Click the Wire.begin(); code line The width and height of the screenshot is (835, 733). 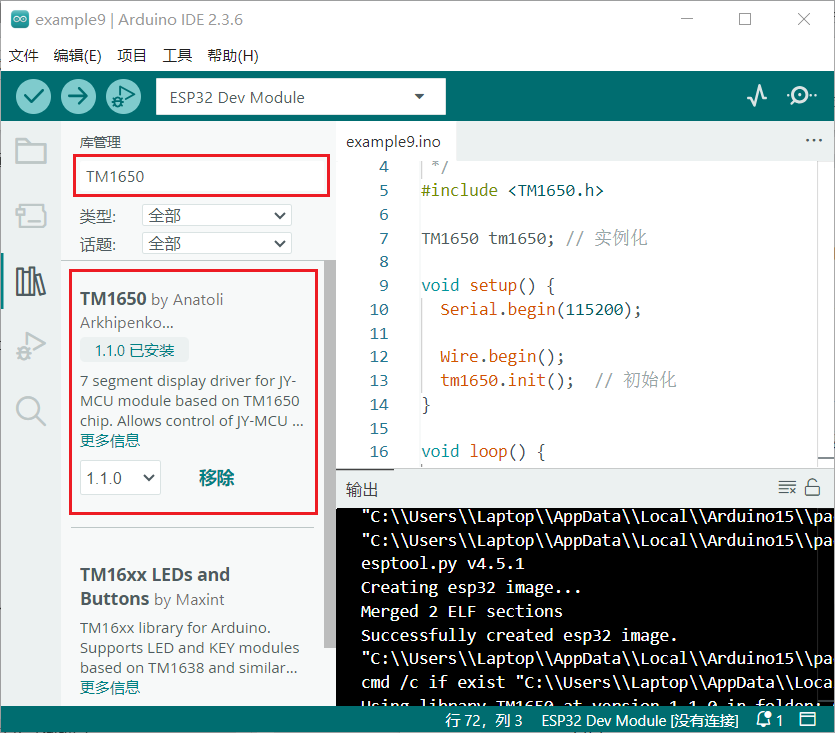502,356
